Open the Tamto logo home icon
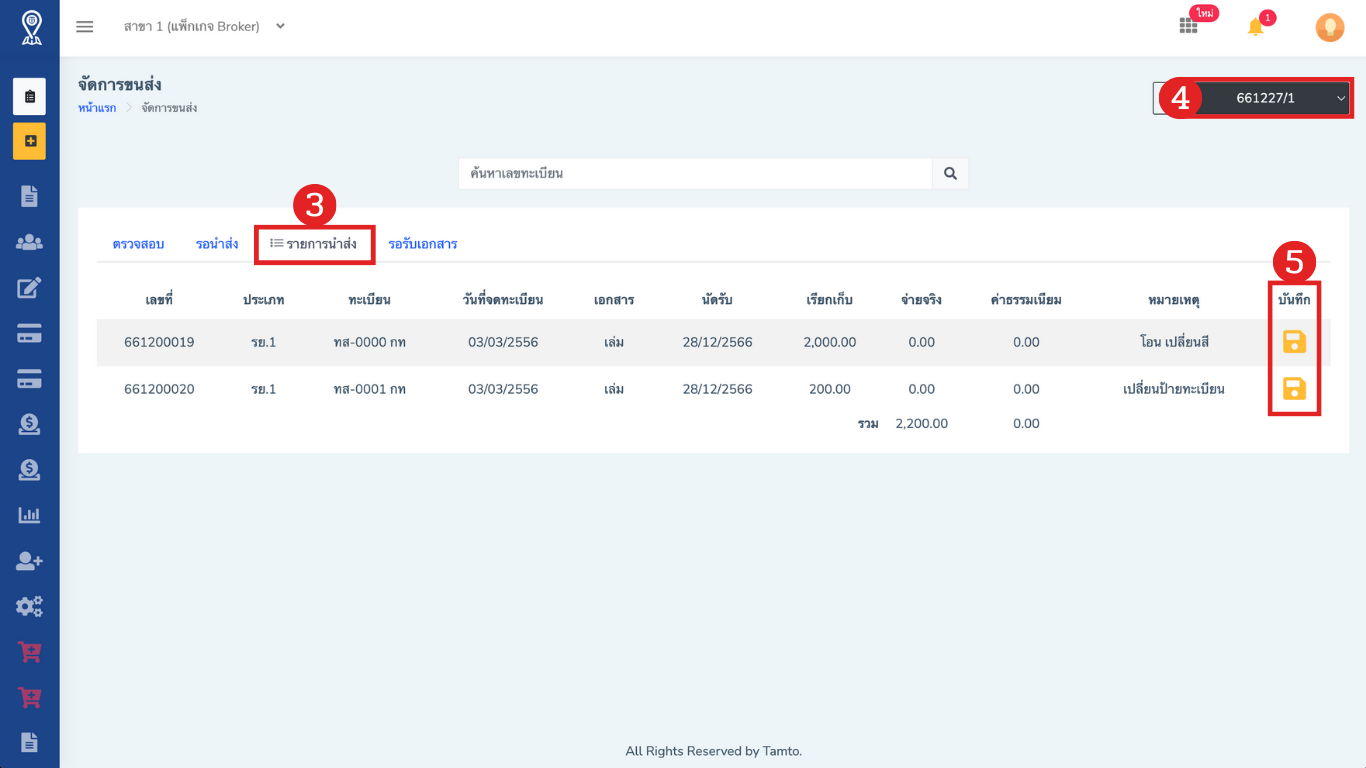1366x768 pixels. (x=30, y=27)
